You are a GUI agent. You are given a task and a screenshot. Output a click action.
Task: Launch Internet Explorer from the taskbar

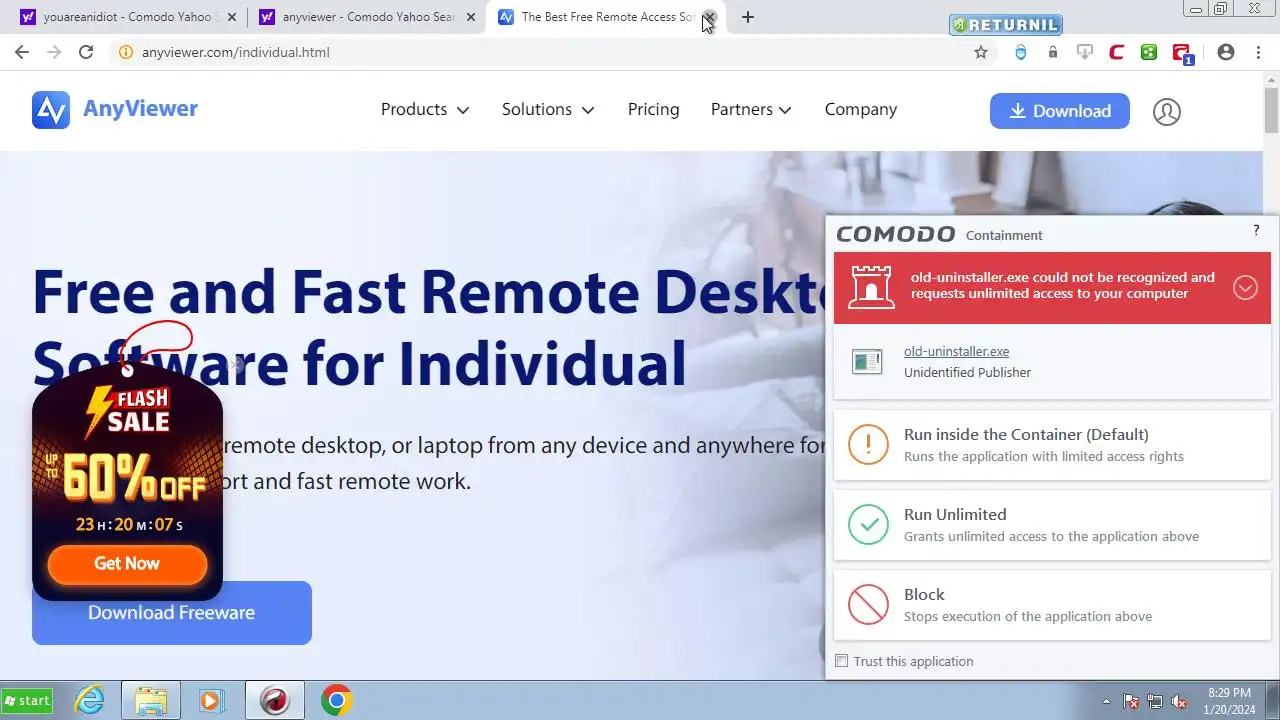point(90,701)
